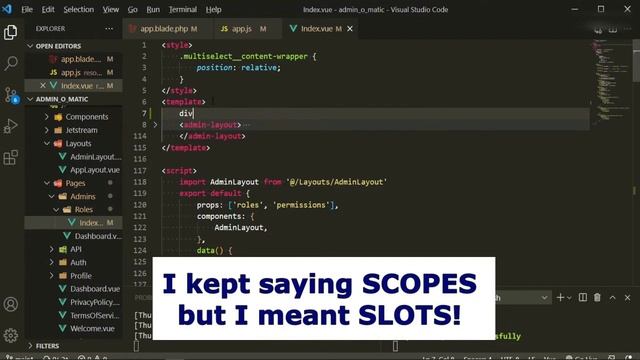Open the File menu
This screenshot has width=640, height=360.
[x=27, y=9]
